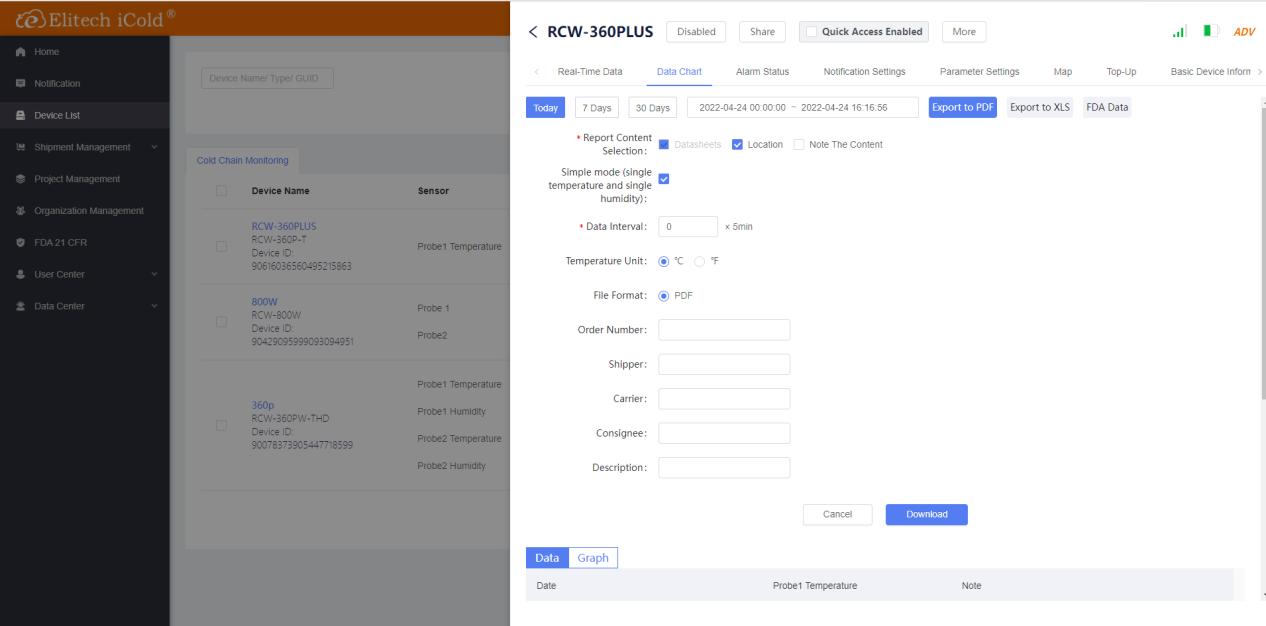Expand the Shipment Management menu arrow

(154, 147)
